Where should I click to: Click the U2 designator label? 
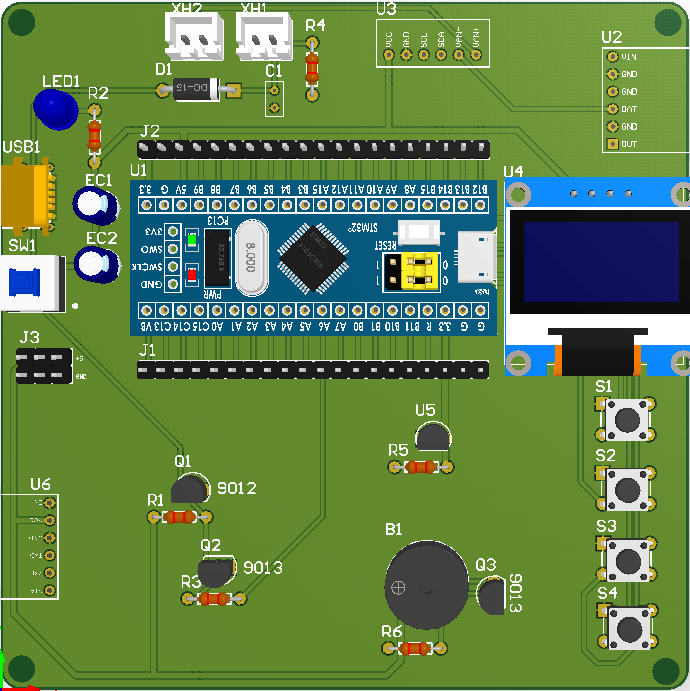tap(612, 37)
